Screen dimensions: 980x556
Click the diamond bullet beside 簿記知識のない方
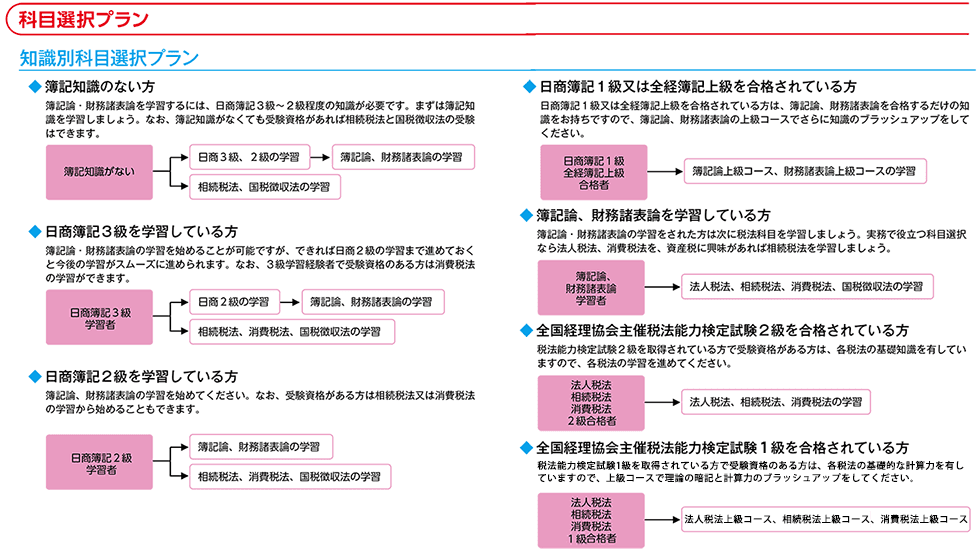(36, 87)
